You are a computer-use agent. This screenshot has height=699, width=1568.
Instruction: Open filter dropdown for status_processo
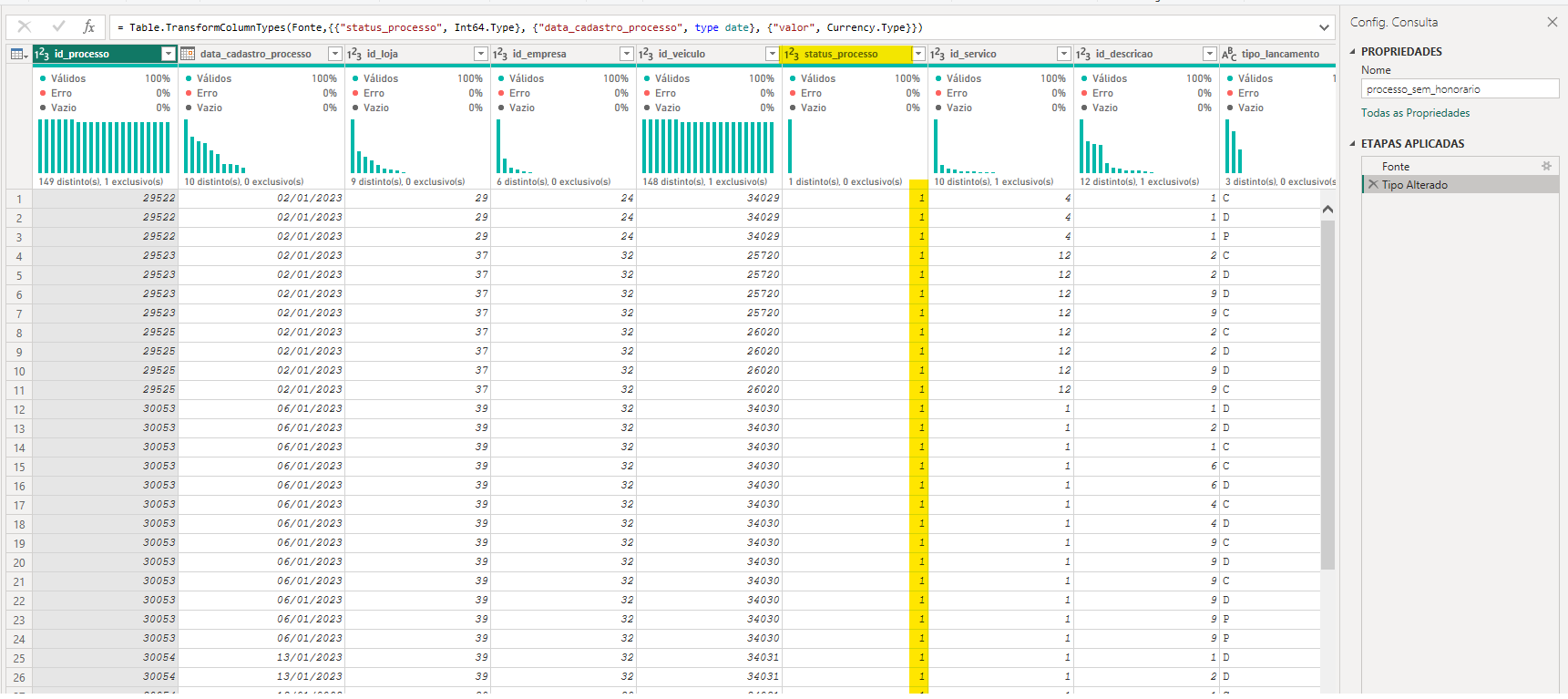(x=917, y=54)
